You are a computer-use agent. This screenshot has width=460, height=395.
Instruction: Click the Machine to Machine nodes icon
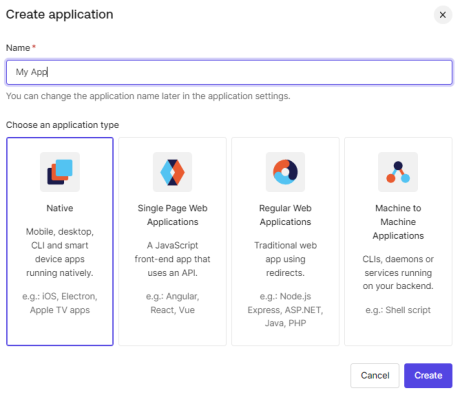398,172
